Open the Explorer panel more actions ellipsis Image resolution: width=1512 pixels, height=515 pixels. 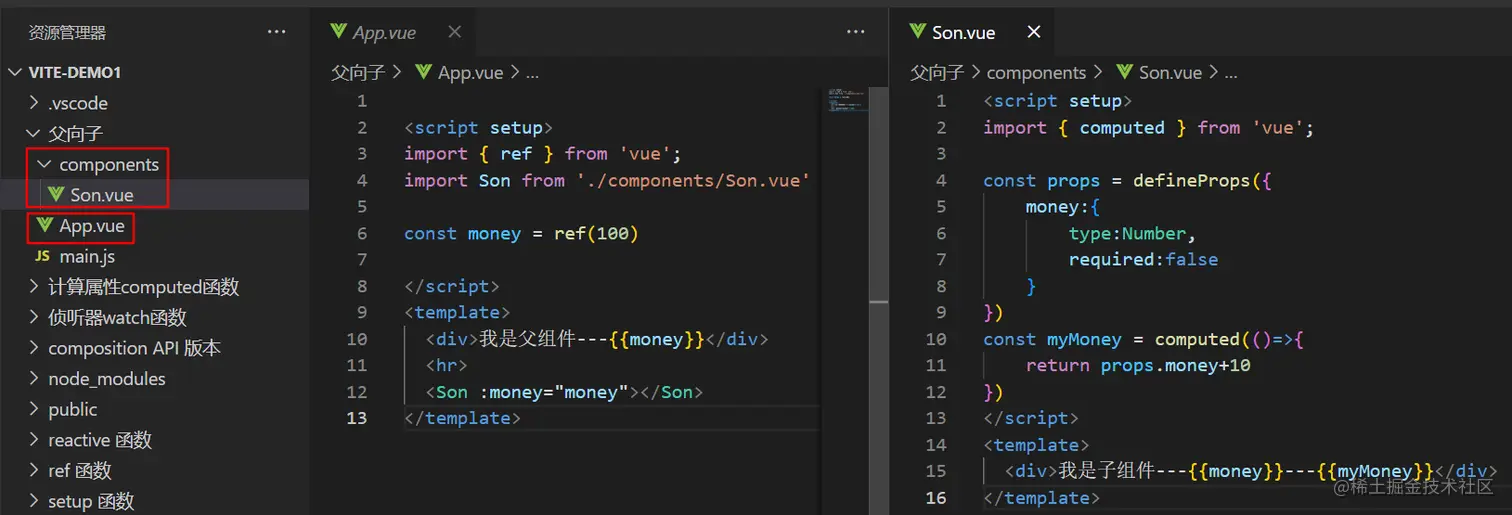click(x=276, y=32)
